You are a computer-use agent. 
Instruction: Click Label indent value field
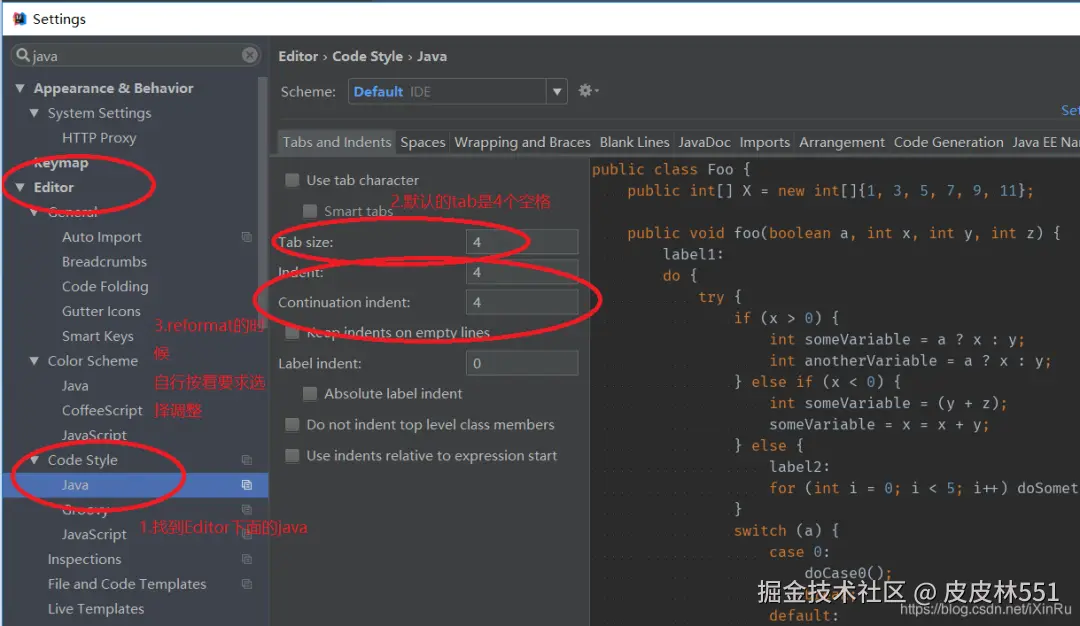522,363
